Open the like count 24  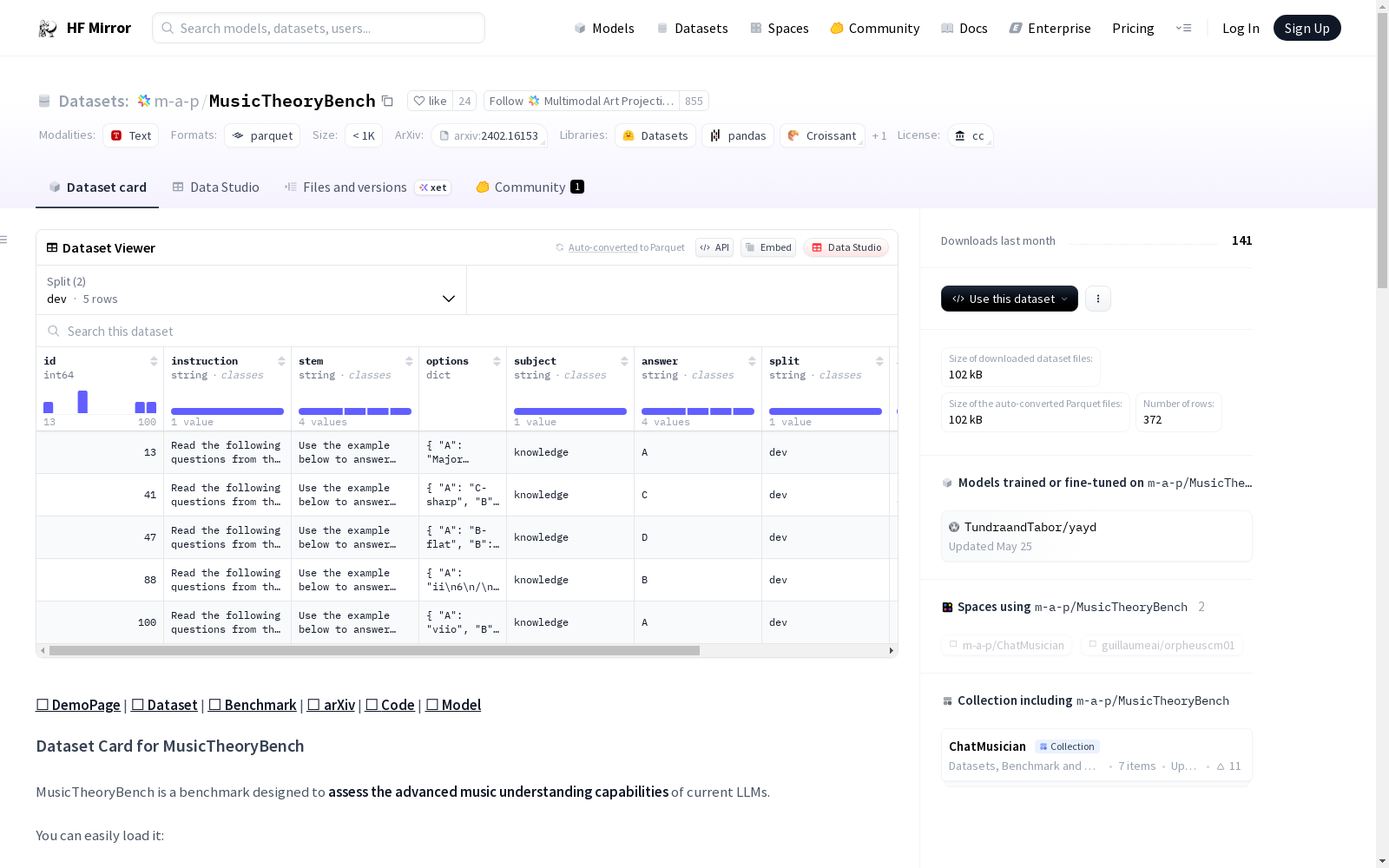tap(465, 102)
